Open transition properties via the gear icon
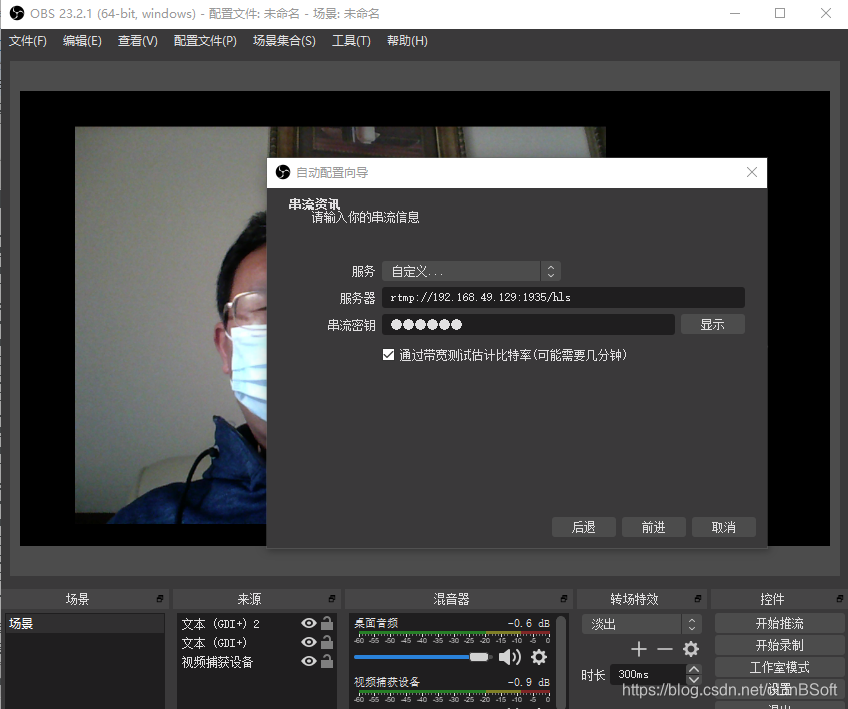This screenshot has width=848, height=709. (x=690, y=648)
